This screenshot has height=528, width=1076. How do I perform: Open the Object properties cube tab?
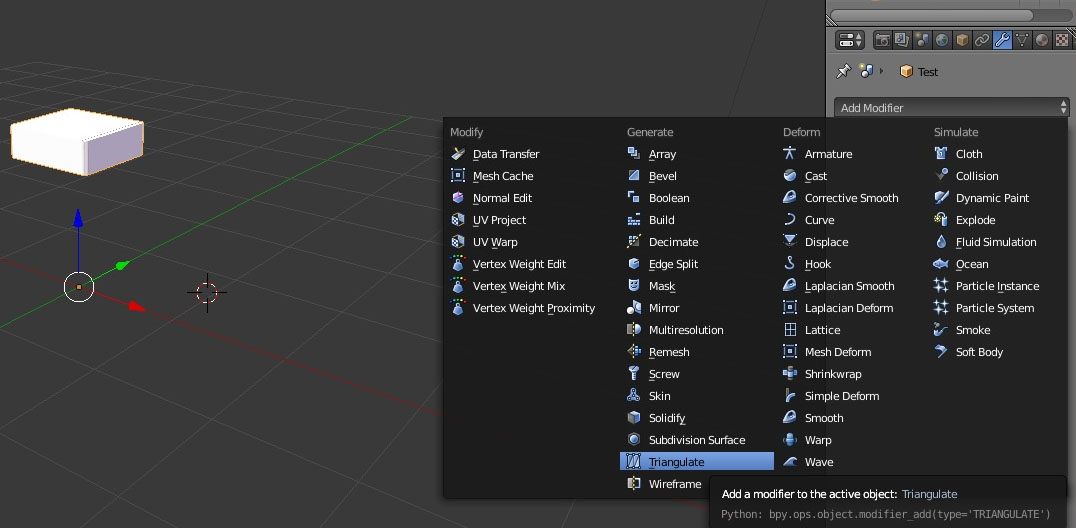click(x=962, y=40)
